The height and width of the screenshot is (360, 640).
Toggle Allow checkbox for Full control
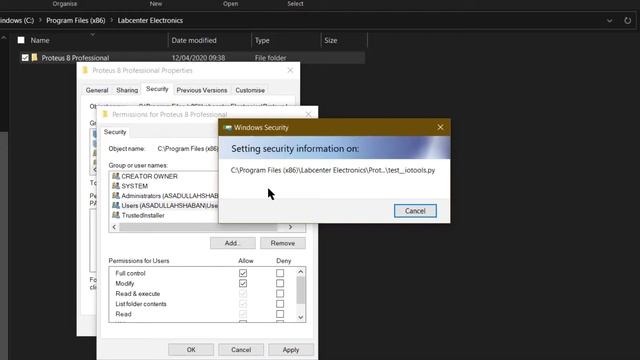tap(243, 273)
